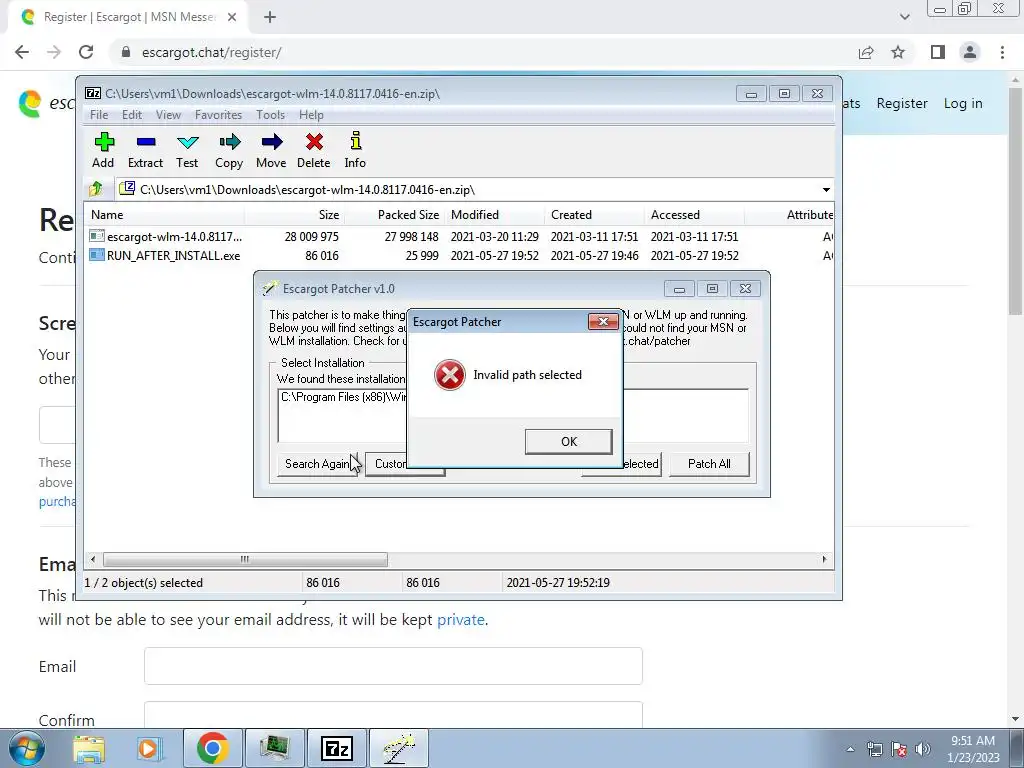Image resolution: width=1024 pixels, height=768 pixels.
Task: Open the 7-Zip View menu
Action: 168,115
